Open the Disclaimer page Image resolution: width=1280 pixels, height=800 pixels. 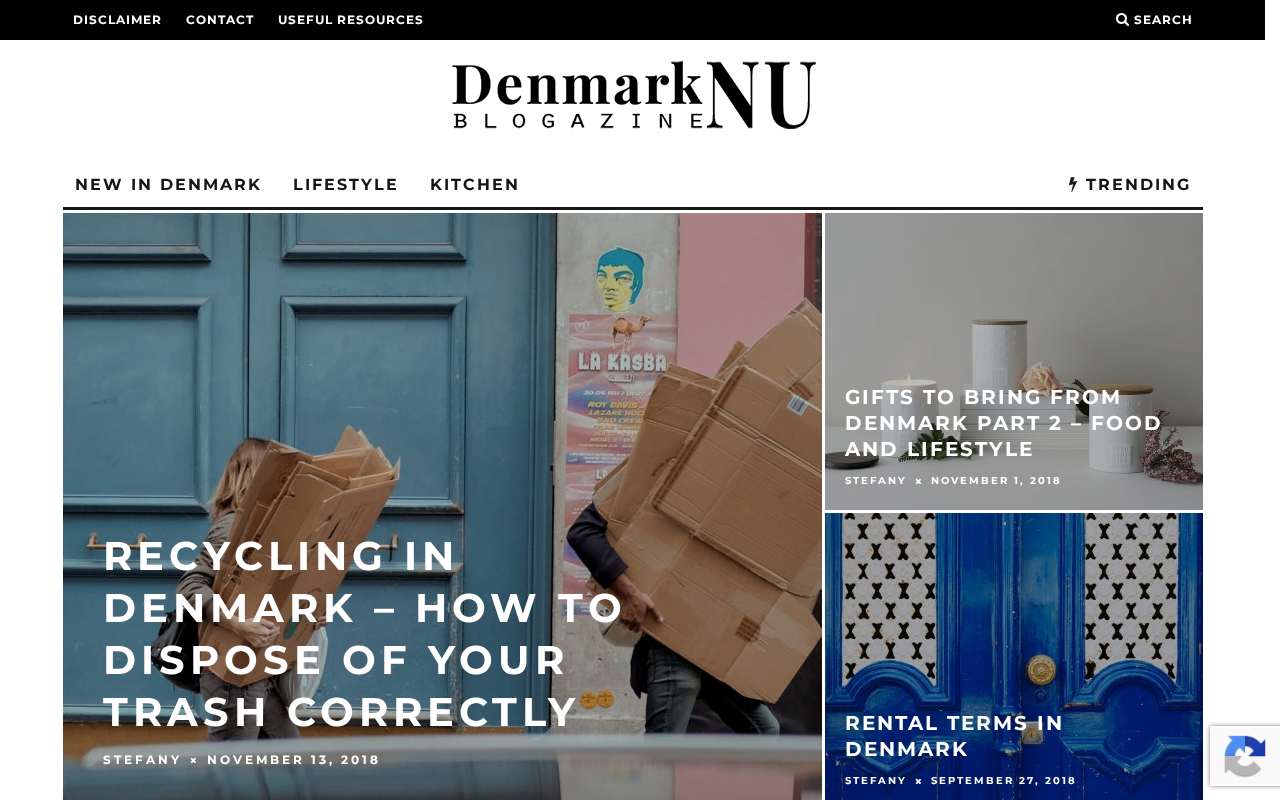(117, 20)
